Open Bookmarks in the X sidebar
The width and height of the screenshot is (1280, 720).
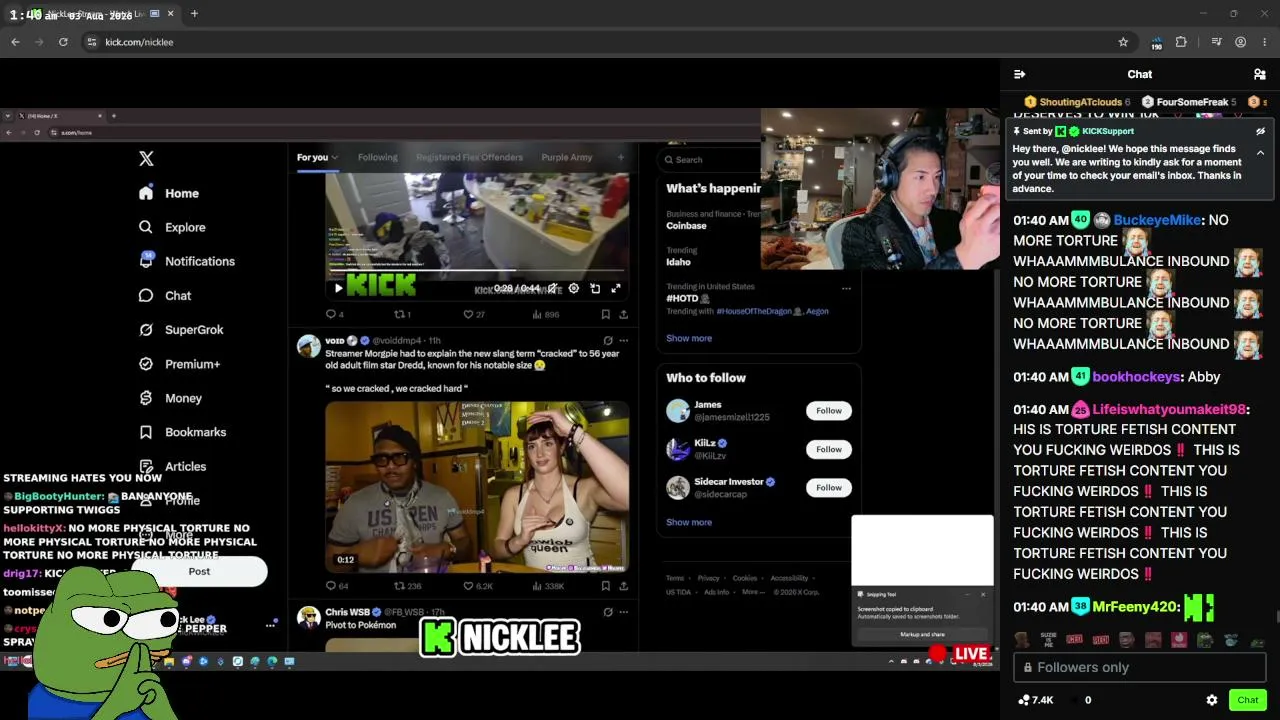click(x=182, y=432)
